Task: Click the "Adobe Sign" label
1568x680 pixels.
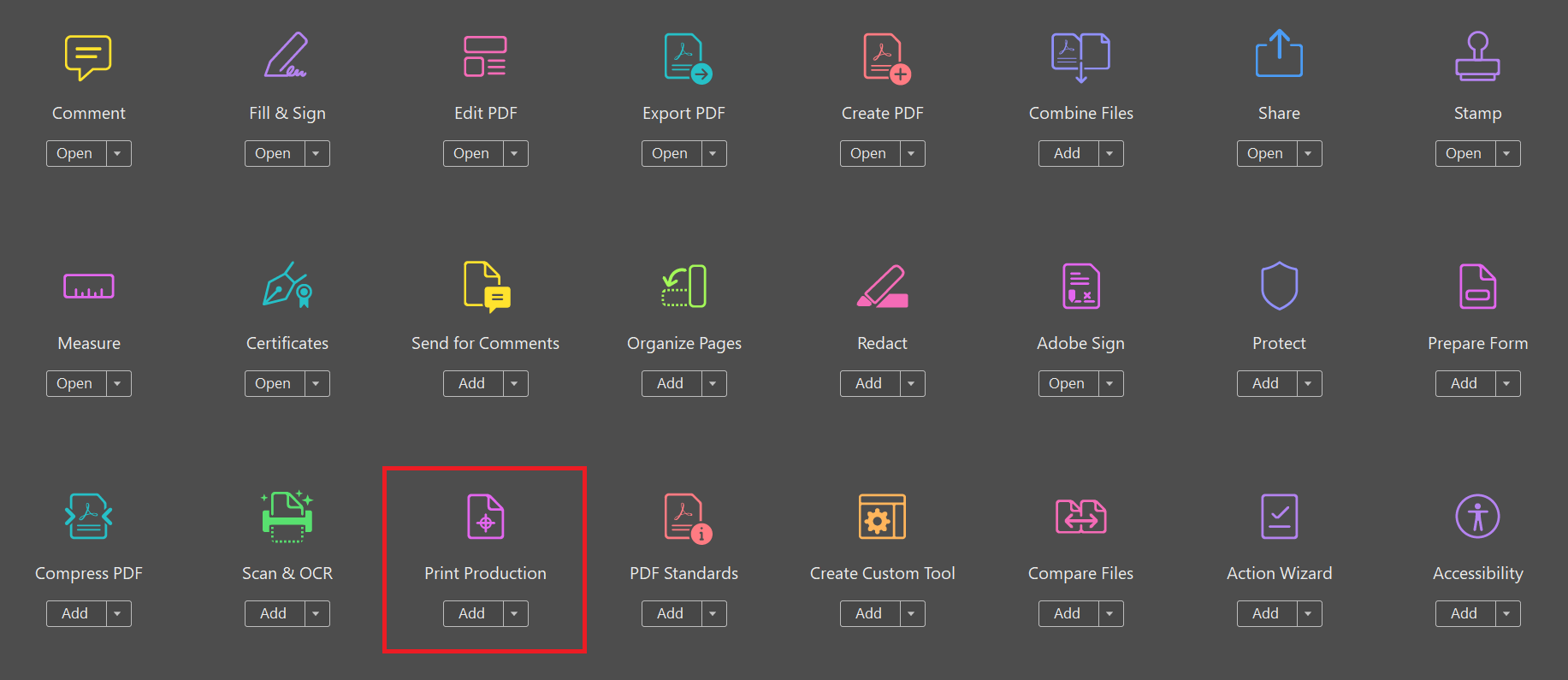Action: 1080,344
